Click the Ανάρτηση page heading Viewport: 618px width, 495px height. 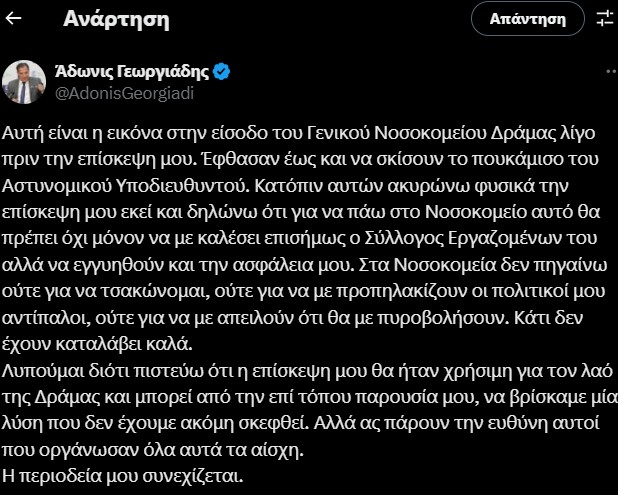116,18
